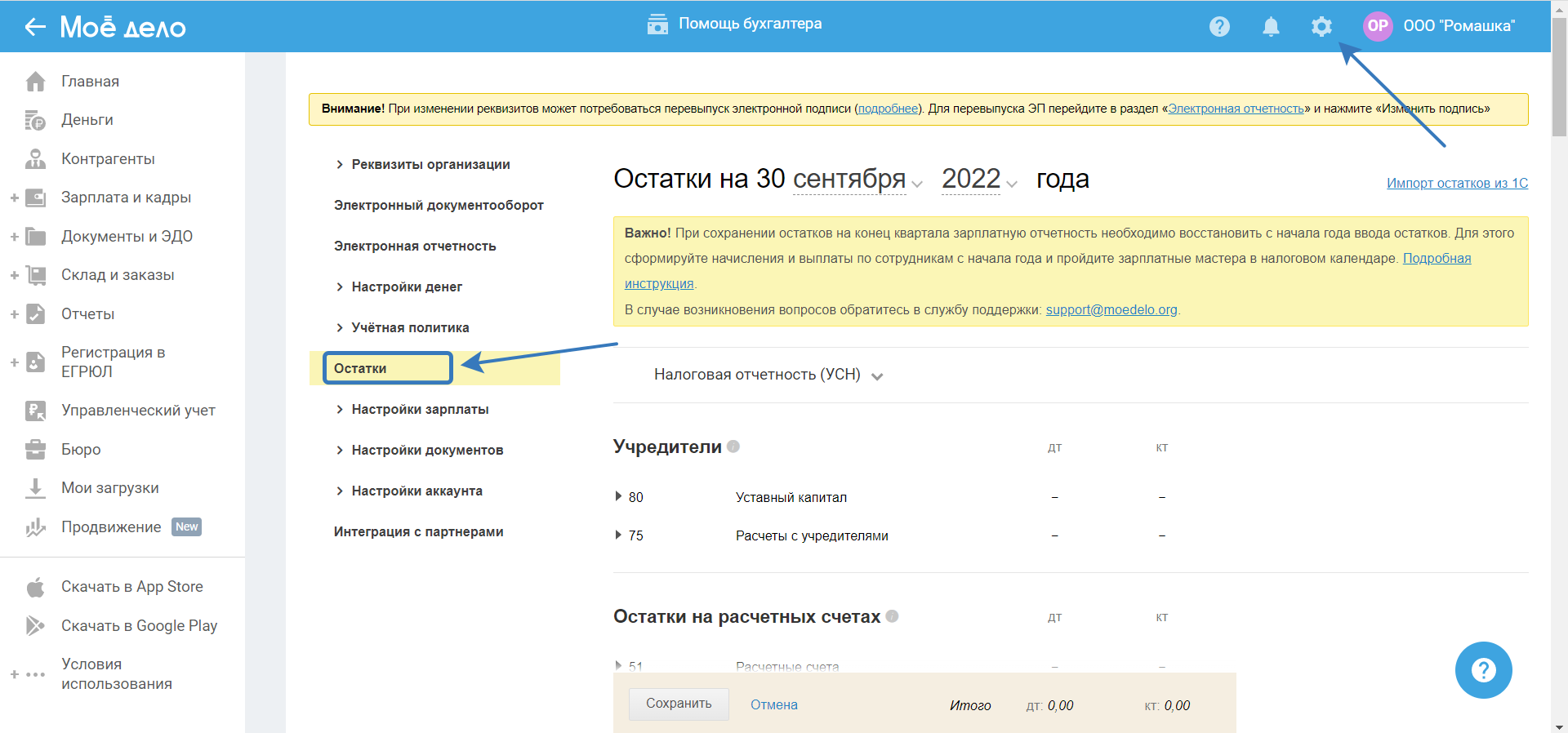Open the Подробная инструкция link
1568x733 pixels.
[1437, 259]
